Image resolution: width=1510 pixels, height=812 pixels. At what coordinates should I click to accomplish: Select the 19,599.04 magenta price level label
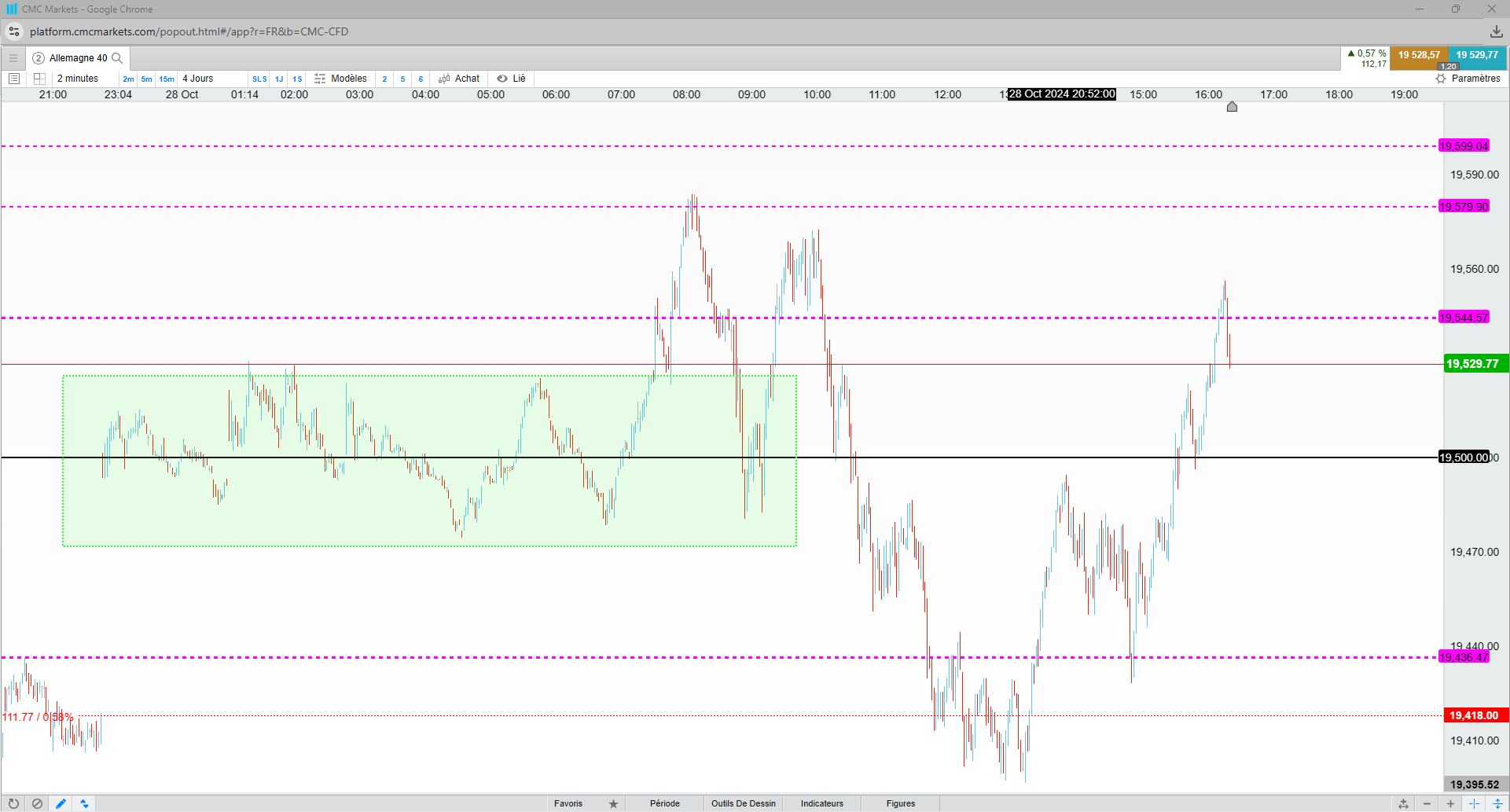[1464, 146]
